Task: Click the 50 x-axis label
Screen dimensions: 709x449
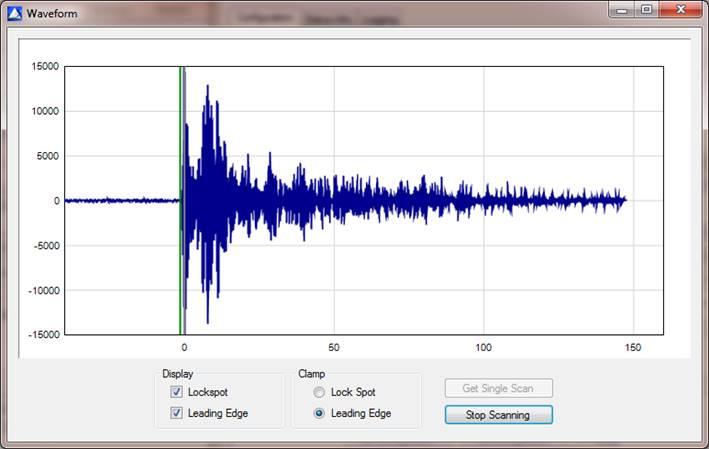Action: 334,347
